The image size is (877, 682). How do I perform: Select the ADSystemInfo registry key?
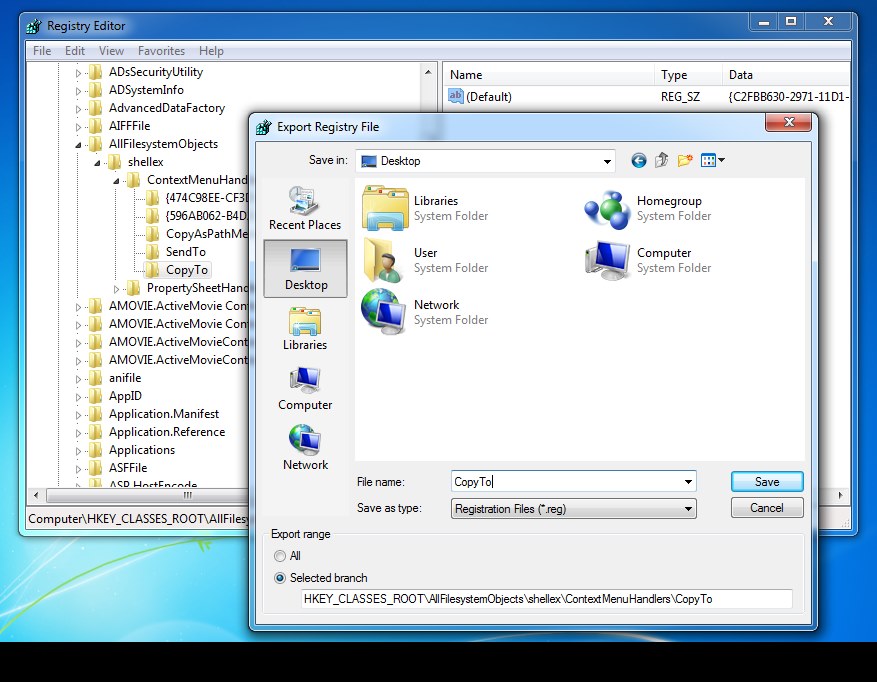tap(146, 90)
